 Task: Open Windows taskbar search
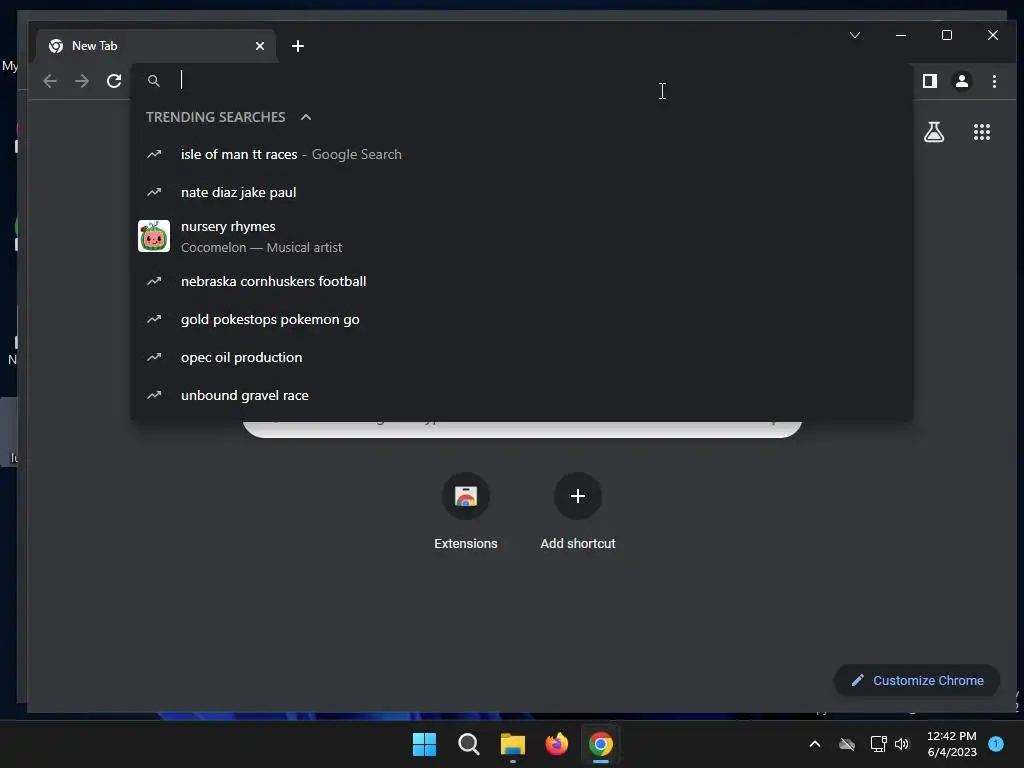pyautogui.click(x=469, y=744)
